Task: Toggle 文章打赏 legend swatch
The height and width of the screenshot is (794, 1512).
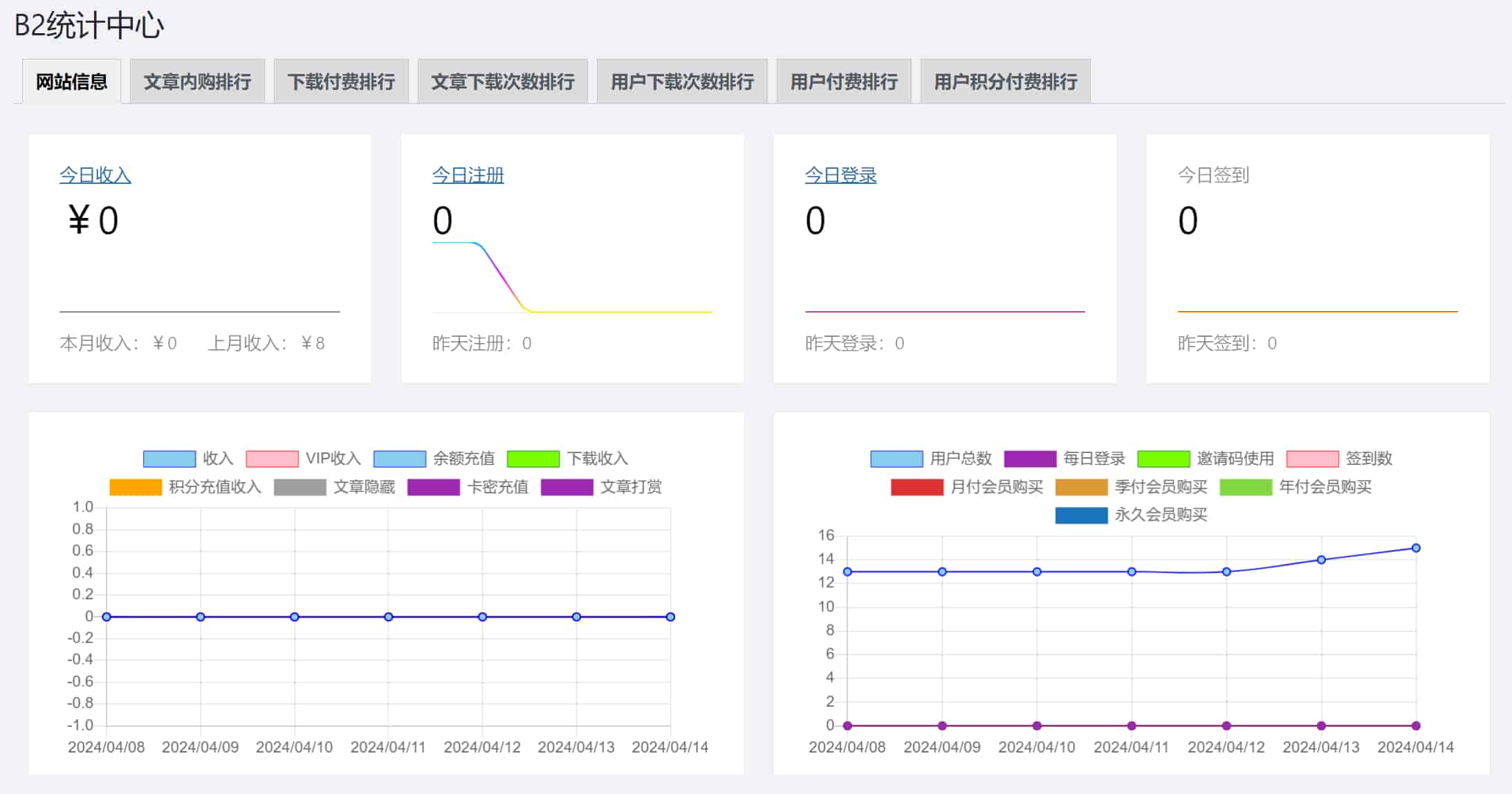Action: [x=567, y=487]
